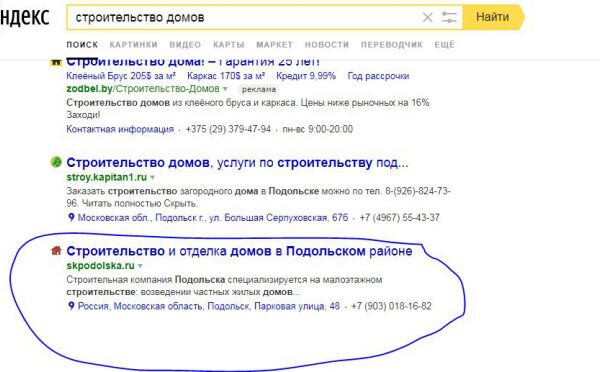The width and height of the screenshot is (600, 372).
Task: Open the Яндекс logo home link
Action: click(x=24, y=17)
